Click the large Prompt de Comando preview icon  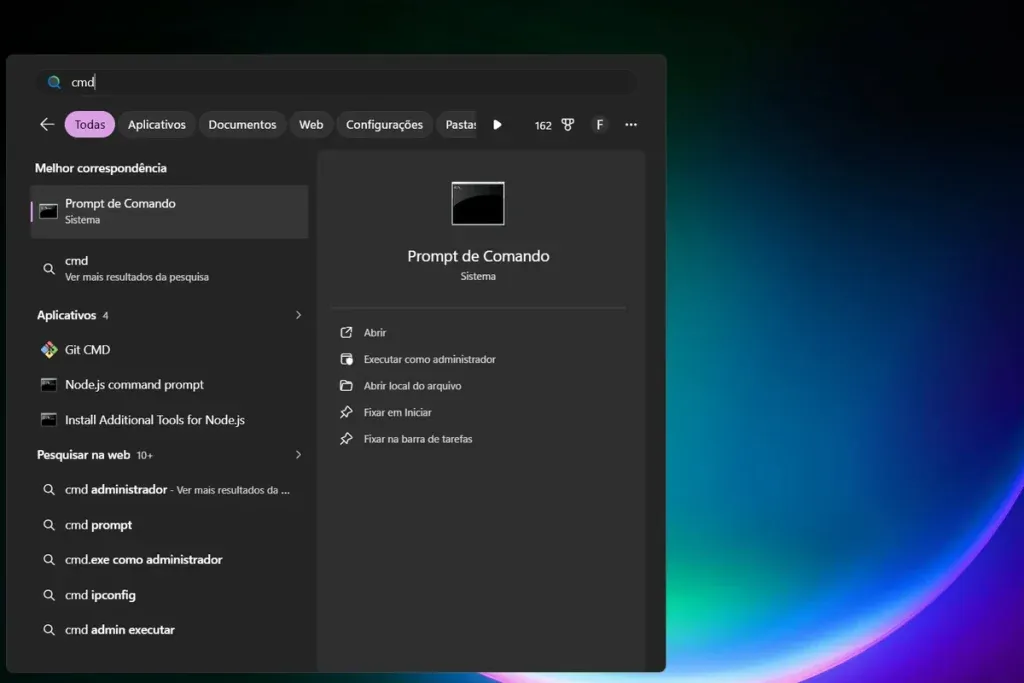478,204
